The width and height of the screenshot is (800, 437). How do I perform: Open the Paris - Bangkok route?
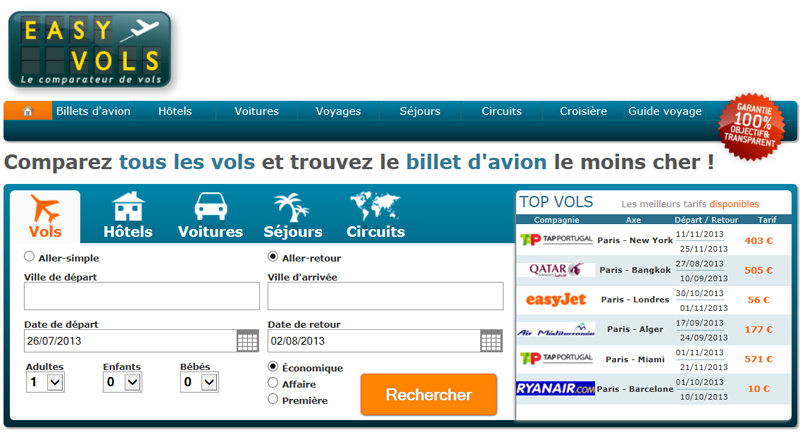pos(635,270)
